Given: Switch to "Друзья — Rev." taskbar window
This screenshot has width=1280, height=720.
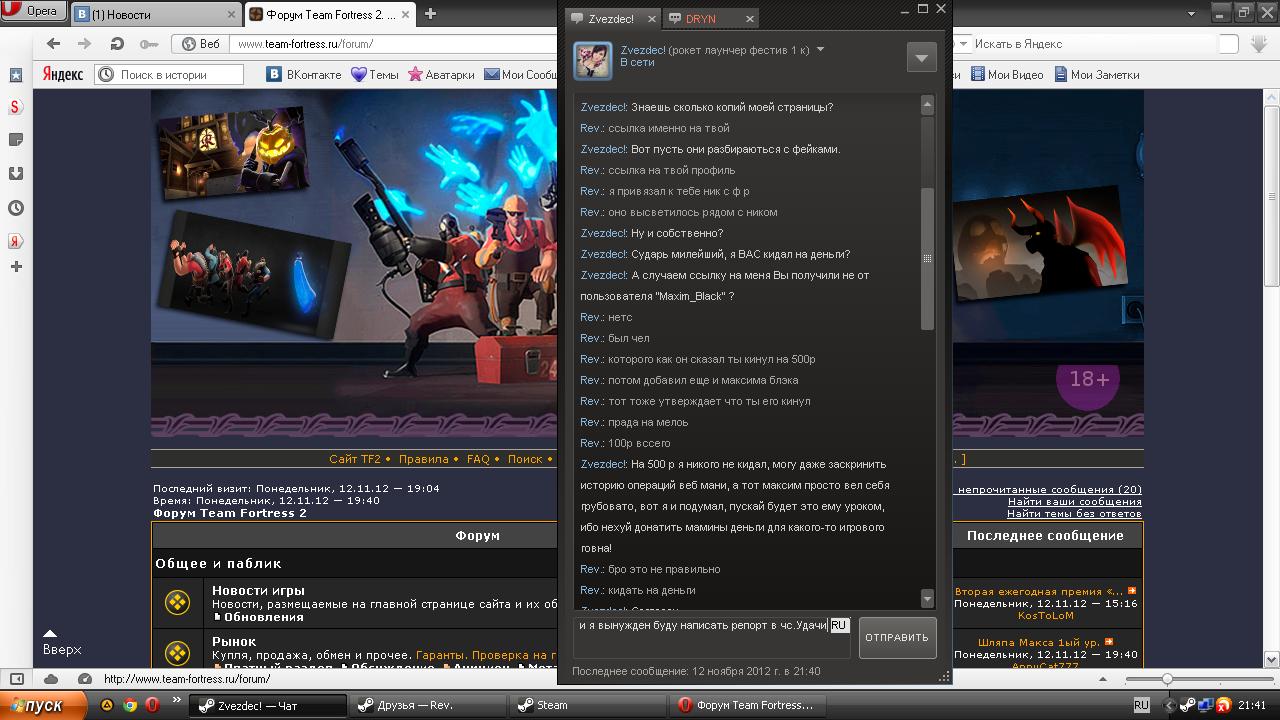Looking at the screenshot, I should pyautogui.click(x=429, y=705).
